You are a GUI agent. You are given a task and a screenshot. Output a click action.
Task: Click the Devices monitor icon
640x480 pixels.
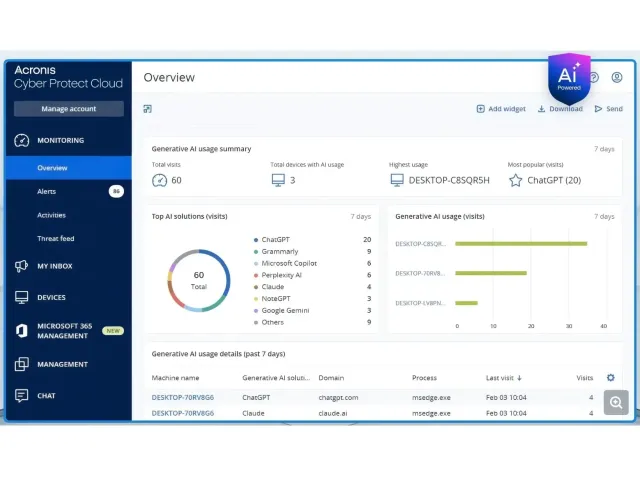coord(22,298)
